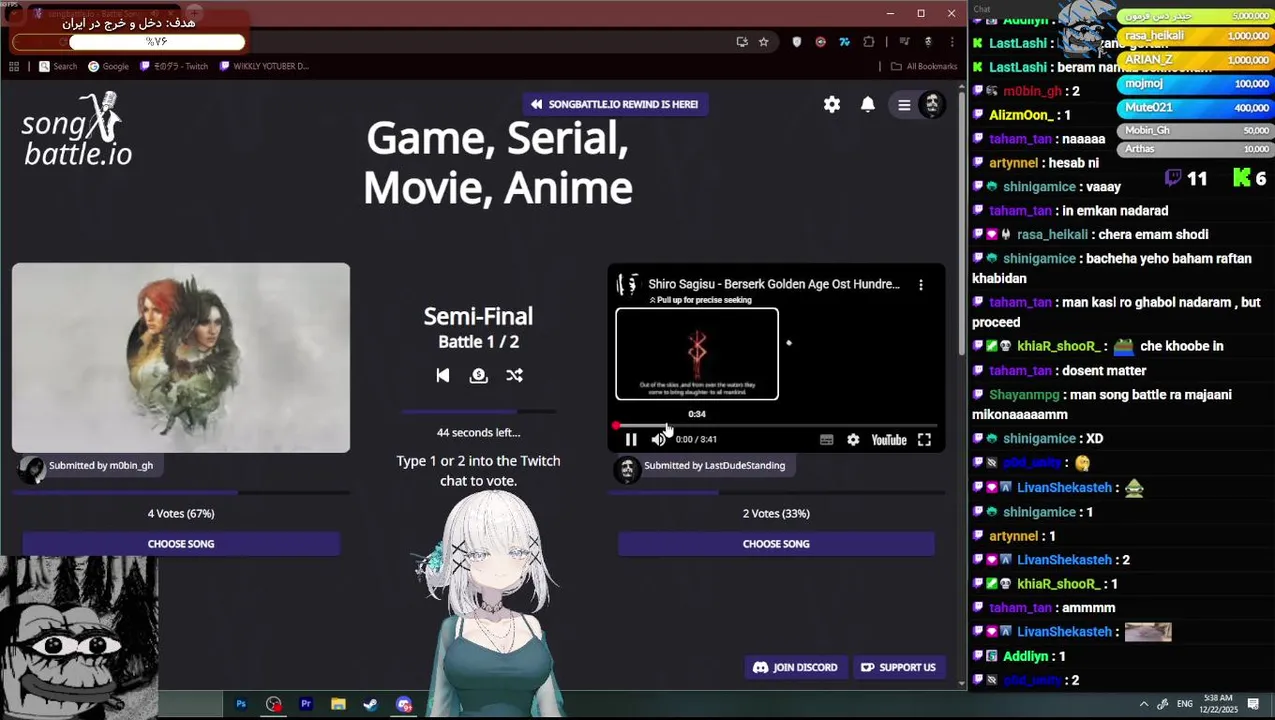
Task: Open the Google bookmark
Action: [x=109, y=66]
